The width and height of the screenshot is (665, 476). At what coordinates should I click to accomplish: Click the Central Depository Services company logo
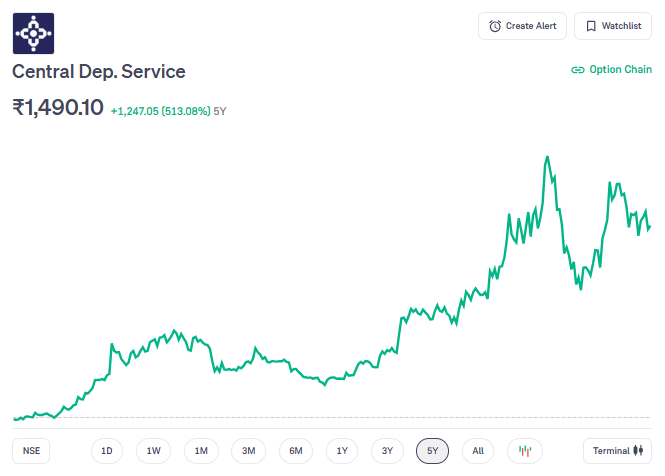(x=34, y=34)
